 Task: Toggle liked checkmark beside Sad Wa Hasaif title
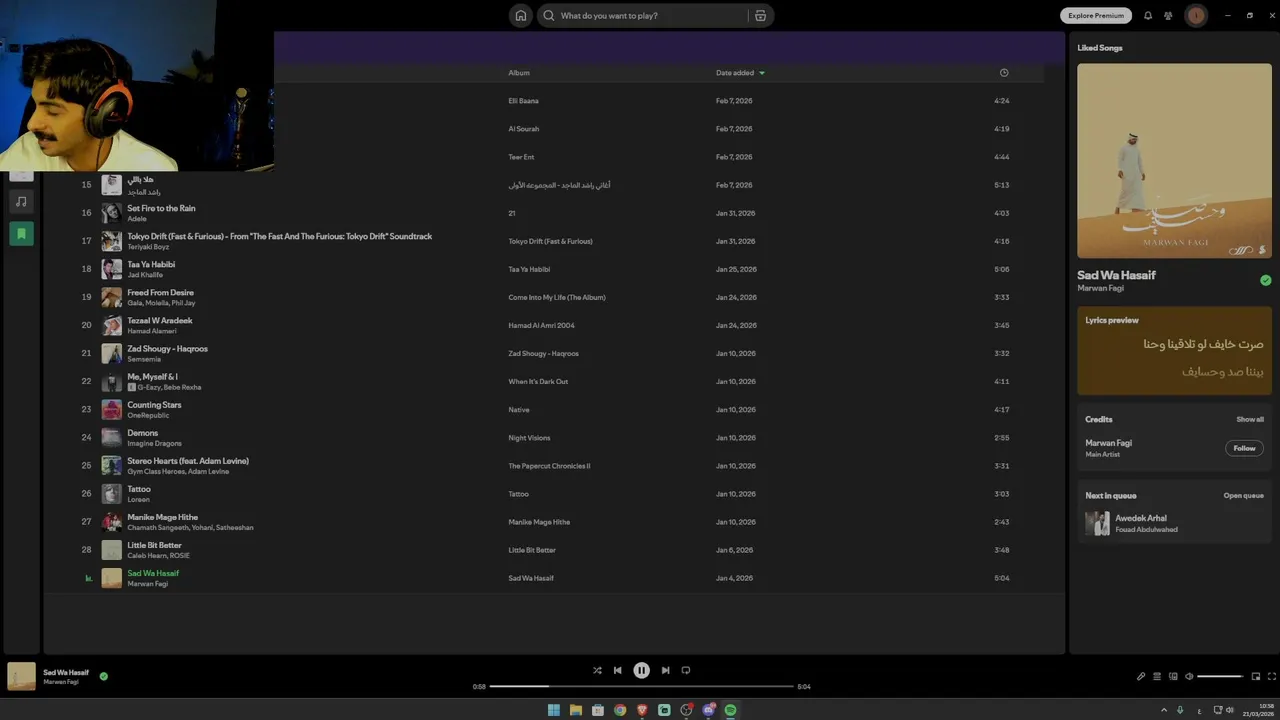pos(1265,280)
